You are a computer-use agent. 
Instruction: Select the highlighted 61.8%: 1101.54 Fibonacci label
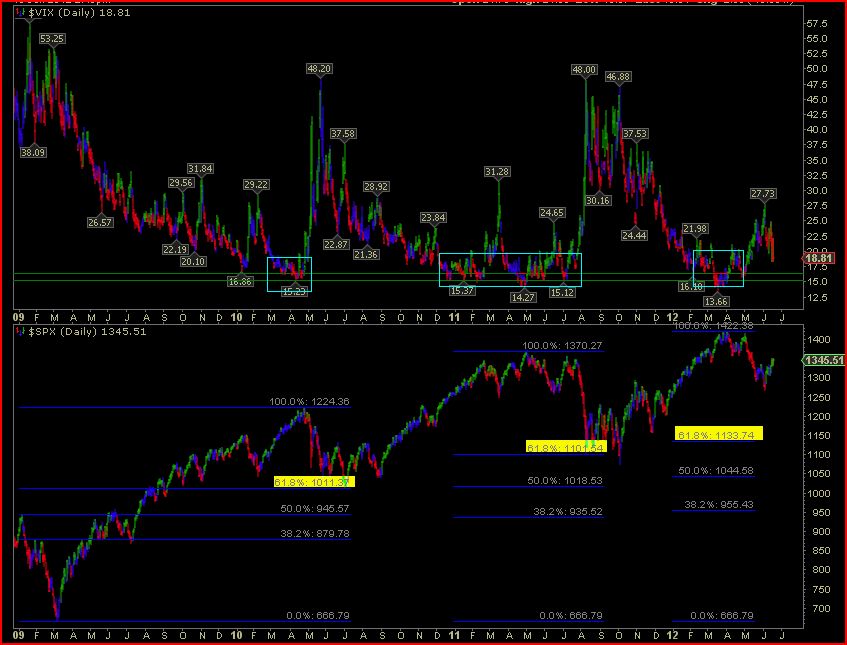567,446
